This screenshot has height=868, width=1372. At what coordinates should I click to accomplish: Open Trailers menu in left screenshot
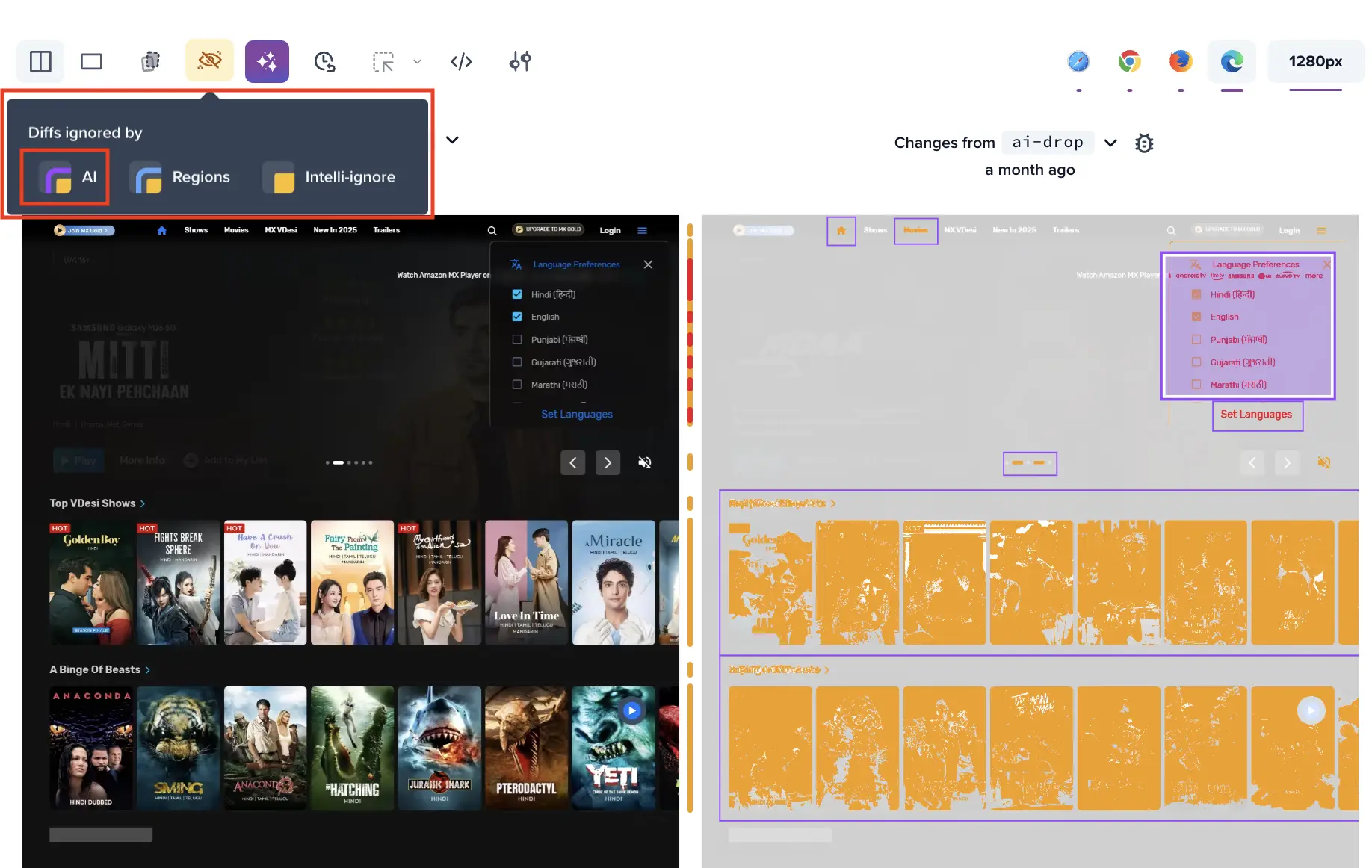click(386, 230)
